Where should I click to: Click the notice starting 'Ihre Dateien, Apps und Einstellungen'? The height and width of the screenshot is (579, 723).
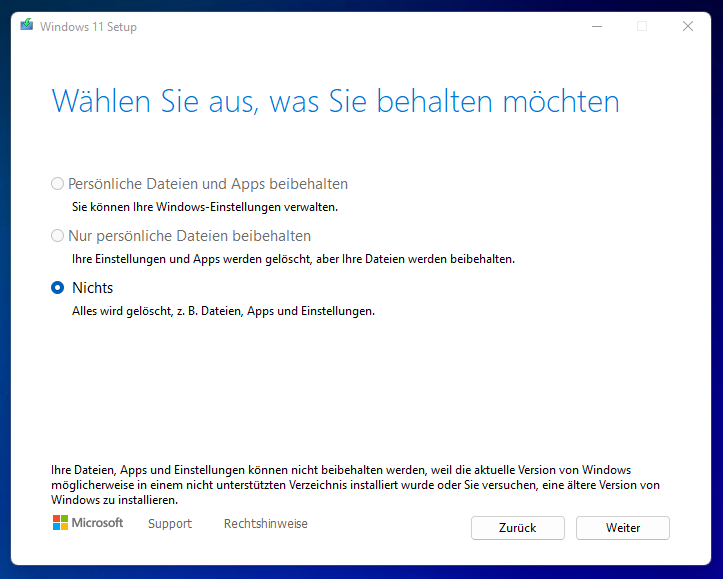[x=356, y=485]
